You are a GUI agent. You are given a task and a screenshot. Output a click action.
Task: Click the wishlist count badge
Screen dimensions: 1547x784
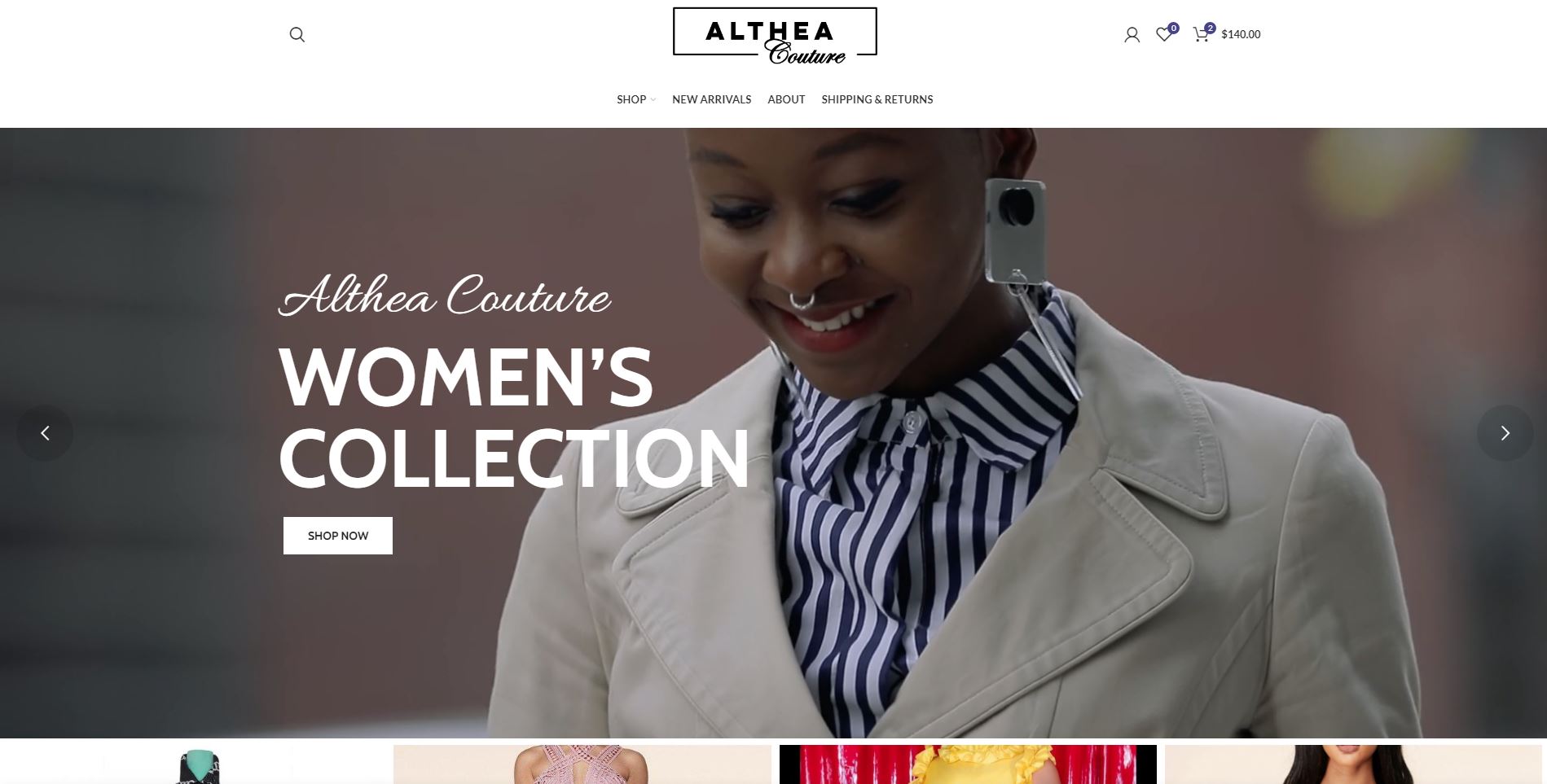tap(1173, 28)
